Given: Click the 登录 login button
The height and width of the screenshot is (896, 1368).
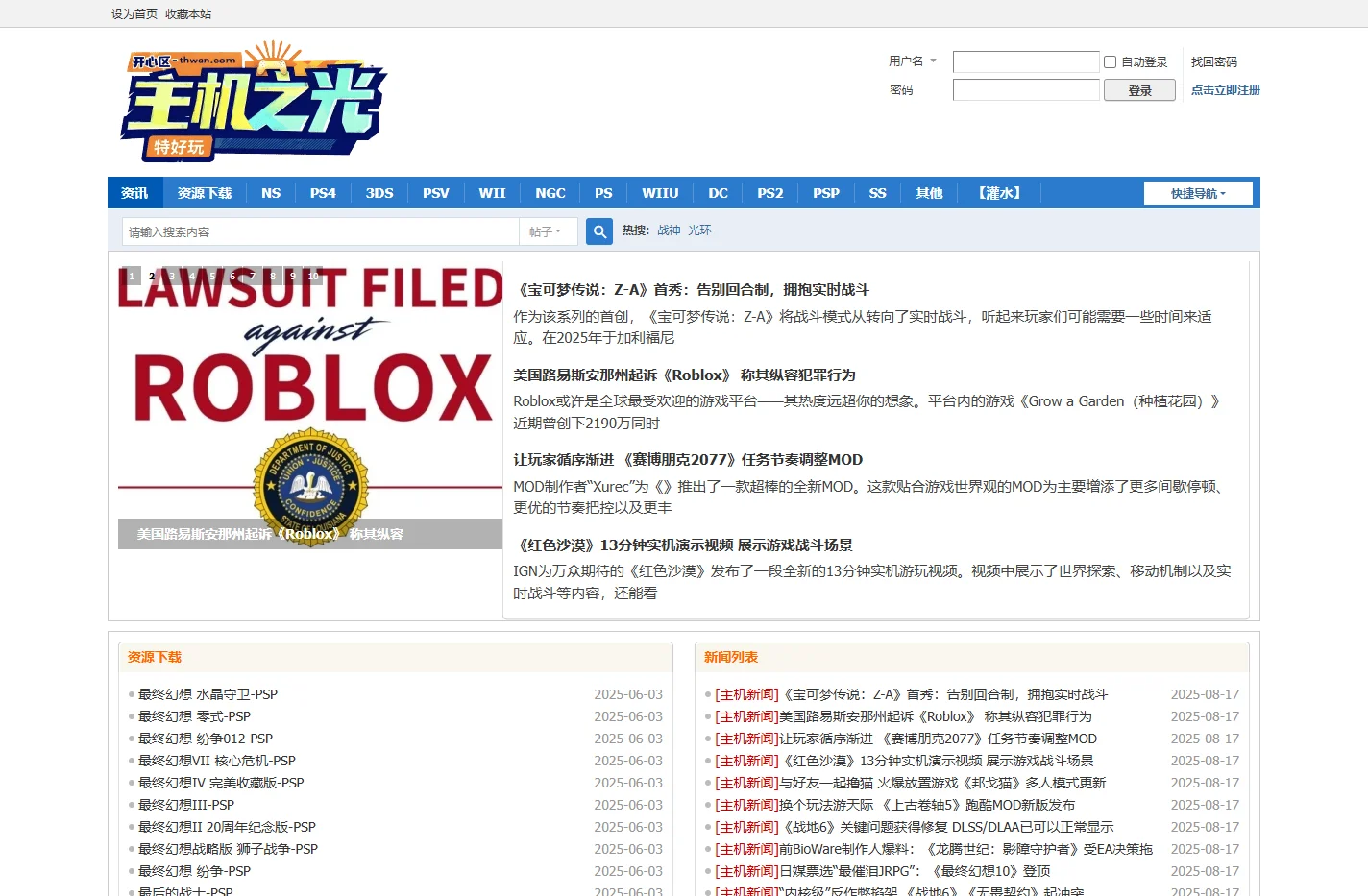Looking at the screenshot, I should pyautogui.click(x=1139, y=90).
